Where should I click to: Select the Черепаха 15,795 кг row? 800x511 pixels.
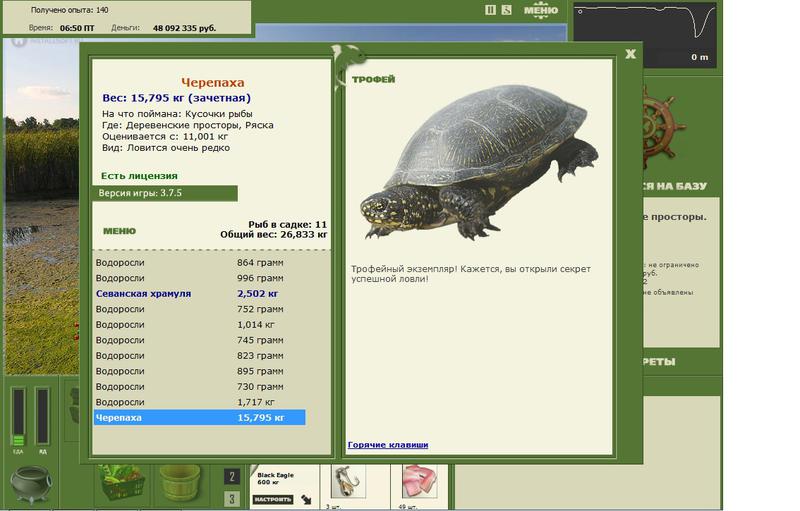click(200, 418)
